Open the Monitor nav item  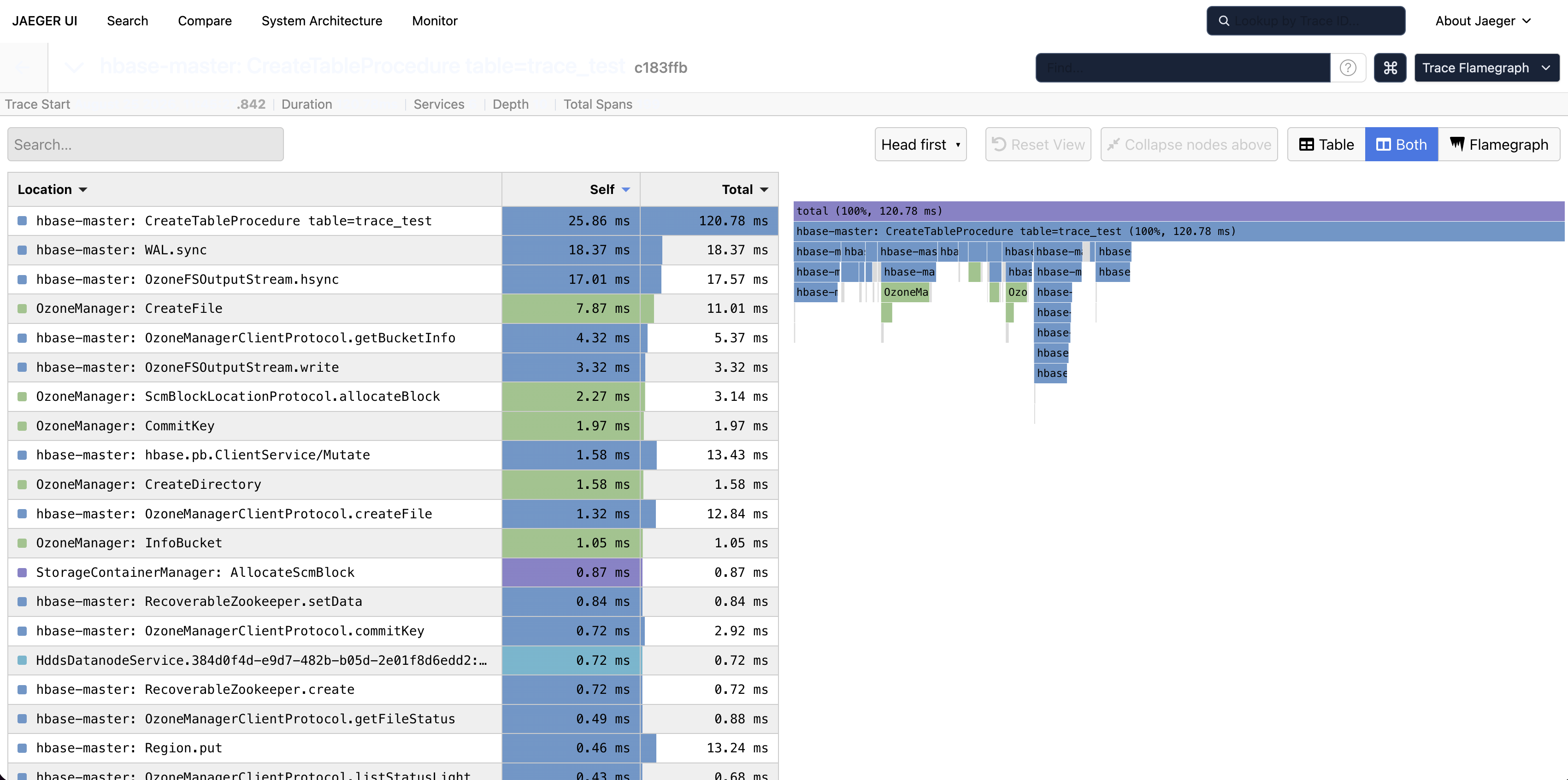(435, 21)
